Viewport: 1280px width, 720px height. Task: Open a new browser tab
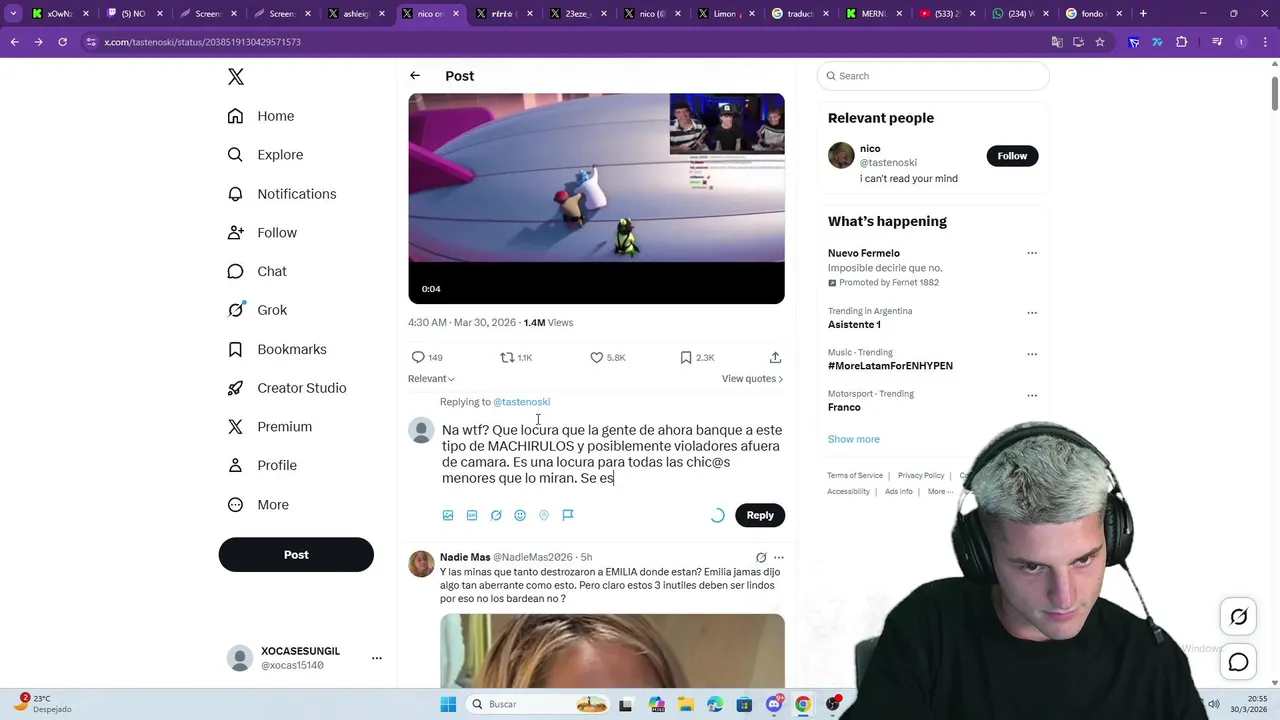(x=1143, y=14)
